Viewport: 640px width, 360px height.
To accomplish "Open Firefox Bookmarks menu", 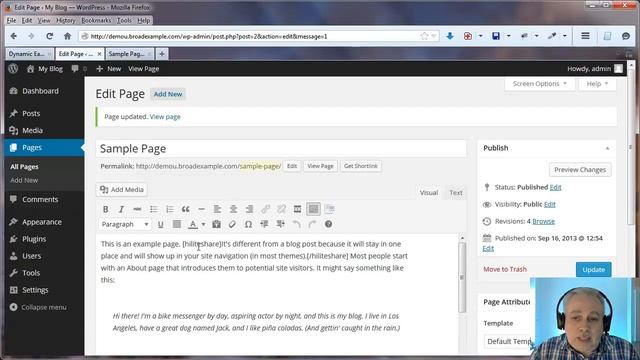I will [x=96, y=20].
